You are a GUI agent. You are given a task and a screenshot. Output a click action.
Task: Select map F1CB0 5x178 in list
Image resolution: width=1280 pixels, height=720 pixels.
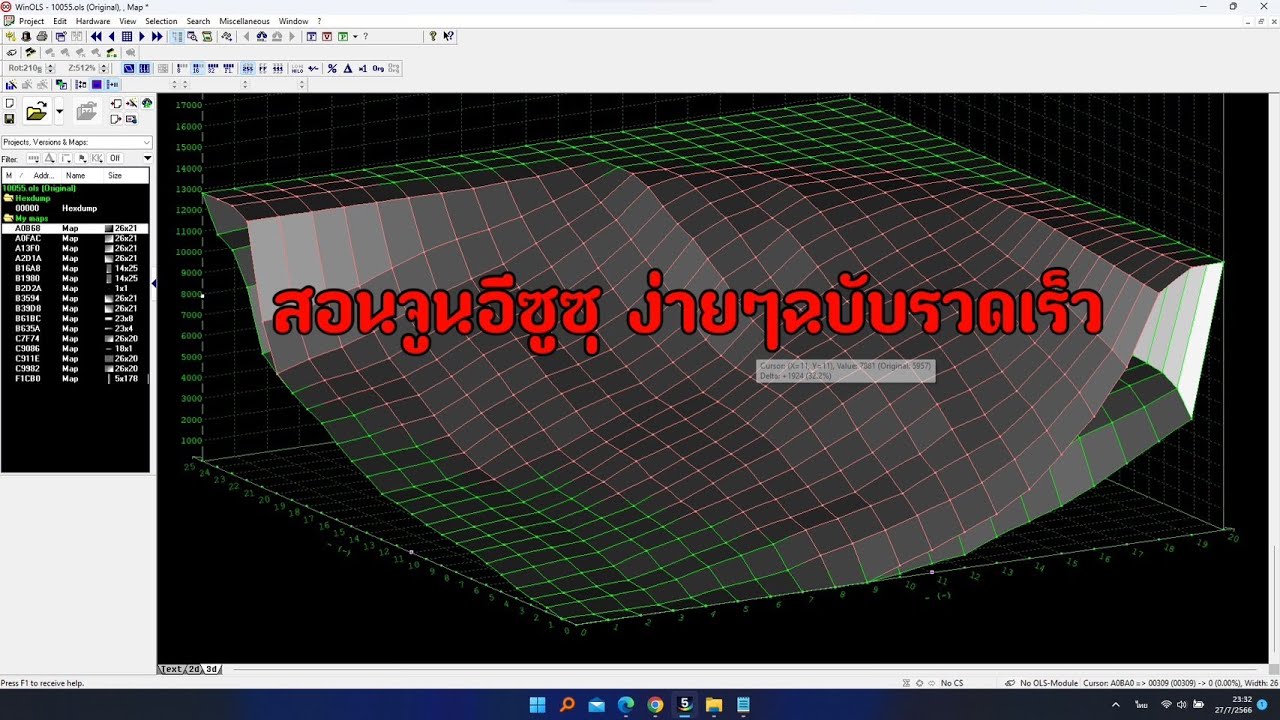(75, 378)
